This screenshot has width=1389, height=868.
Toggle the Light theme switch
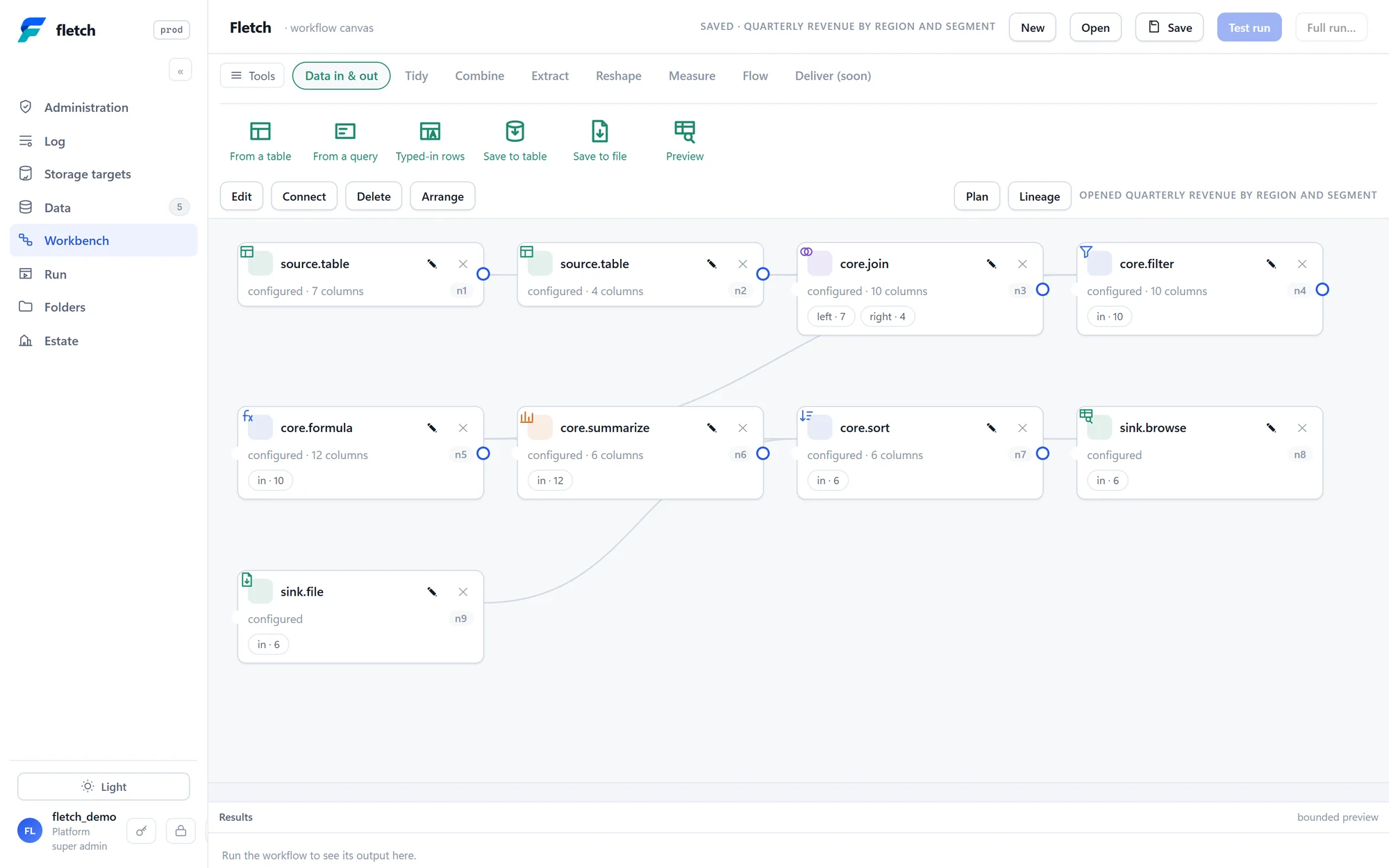(x=103, y=787)
